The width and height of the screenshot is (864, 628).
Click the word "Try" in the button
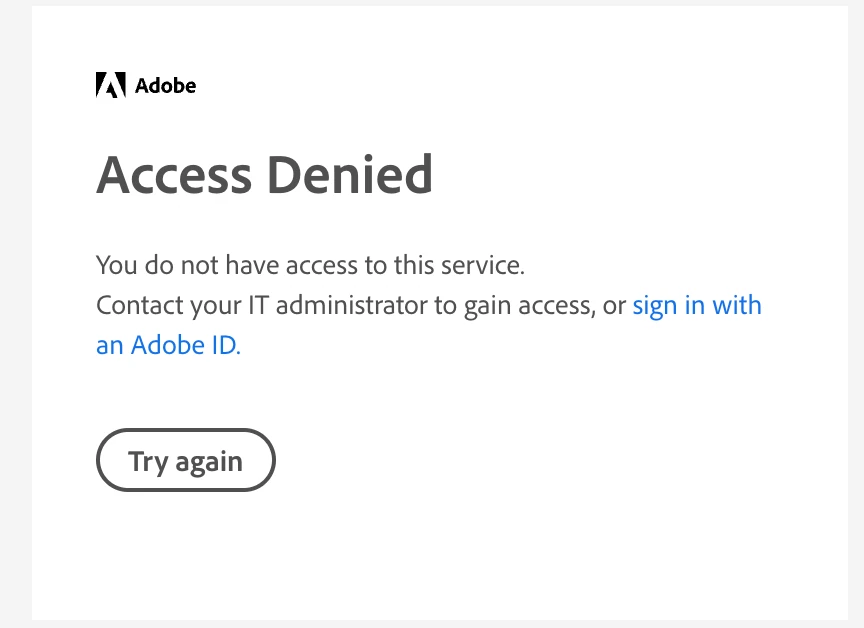(148, 461)
